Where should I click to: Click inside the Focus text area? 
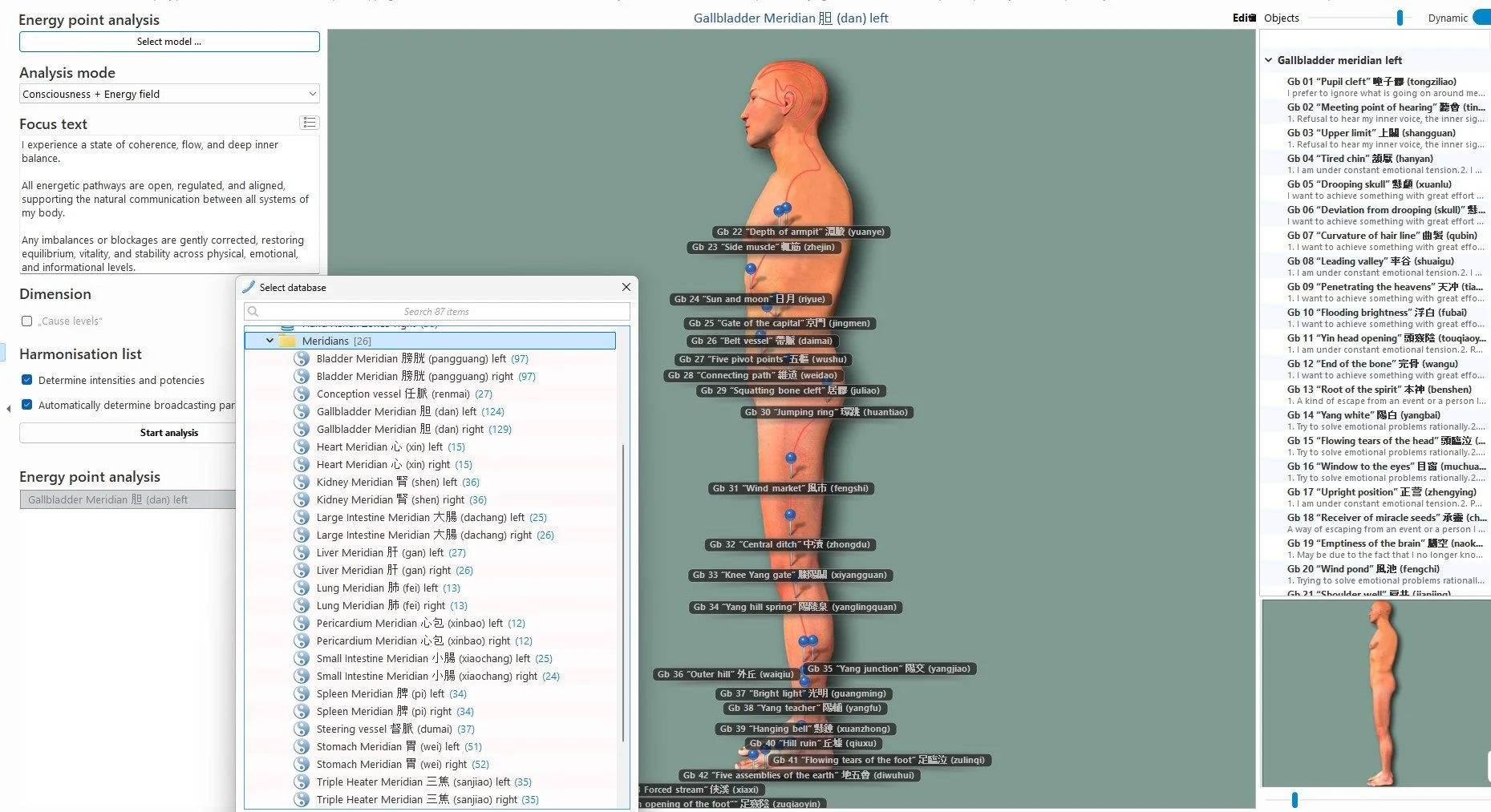pos(169,205)
